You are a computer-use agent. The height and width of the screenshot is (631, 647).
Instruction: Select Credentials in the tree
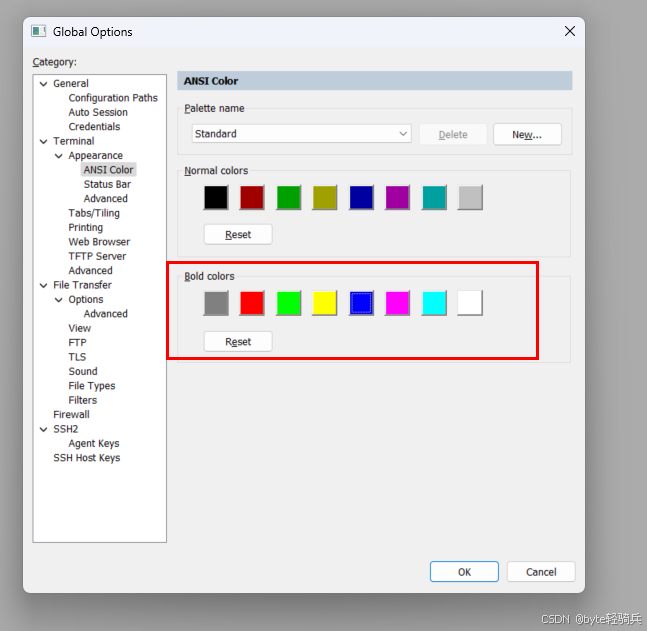(x=94, y=127)
